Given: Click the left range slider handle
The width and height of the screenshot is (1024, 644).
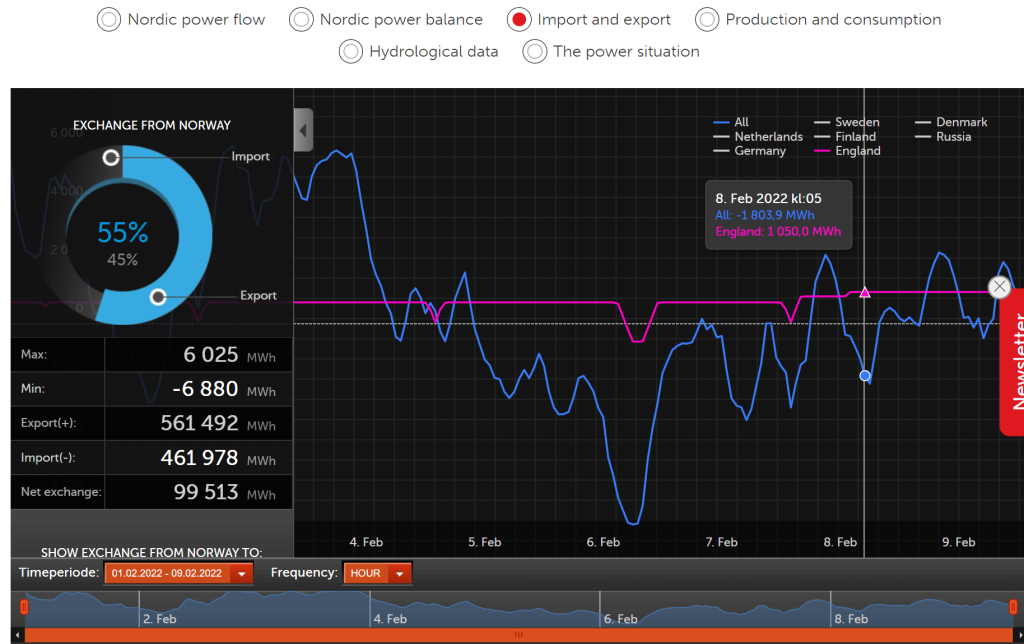Looking at the screenshot, I should pyautogui.click(x=24, y=607).
